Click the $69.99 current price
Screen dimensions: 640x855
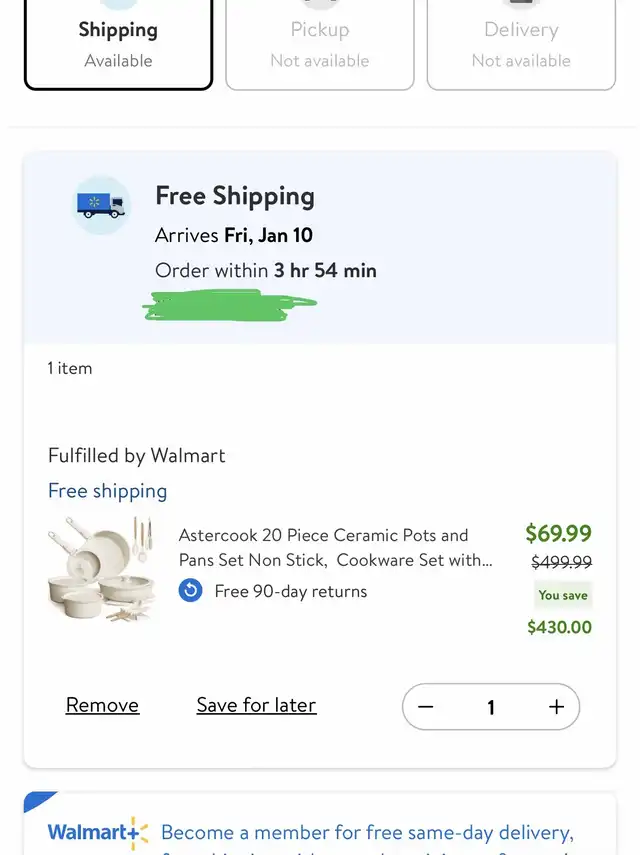[558, 534]
